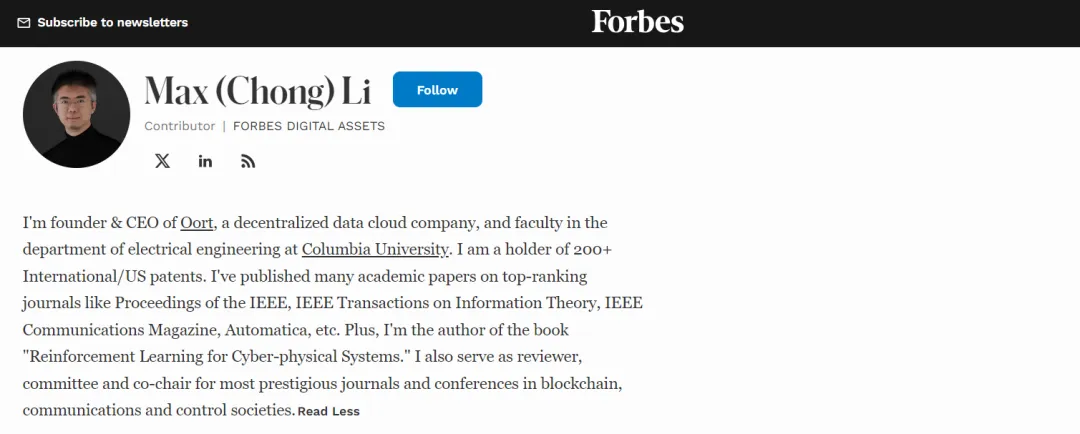Open the Oort link in bio
The width and height of the screenshot is (1080, 434).
[197, 223]
